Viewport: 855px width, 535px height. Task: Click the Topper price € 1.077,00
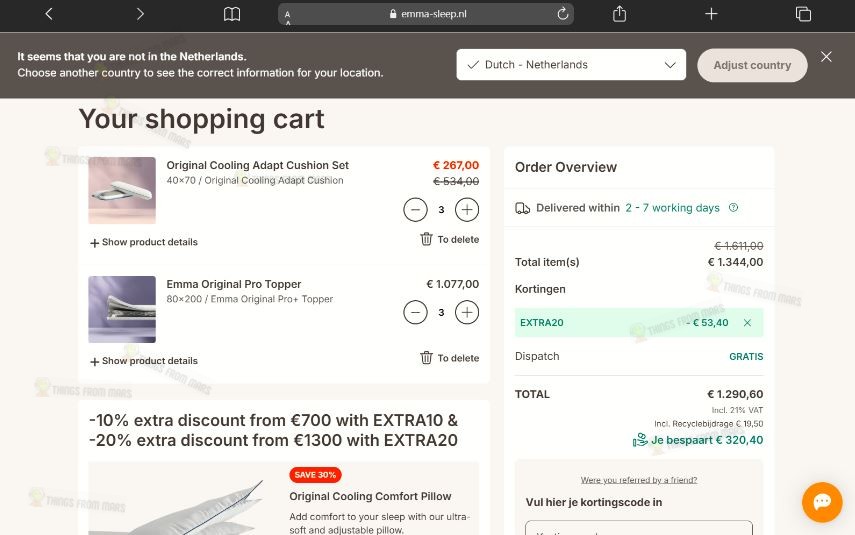(453, 284)
